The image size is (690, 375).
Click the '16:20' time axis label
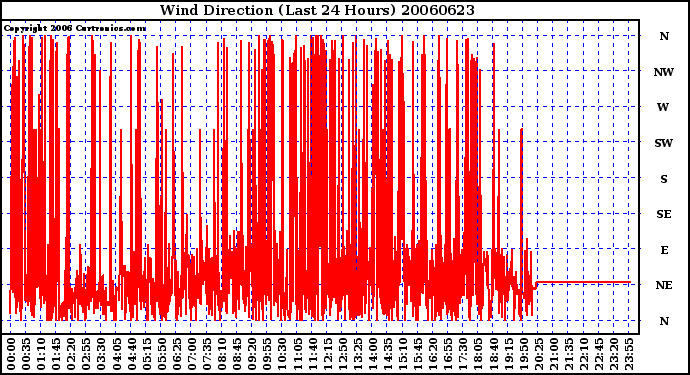click(433, 354)
